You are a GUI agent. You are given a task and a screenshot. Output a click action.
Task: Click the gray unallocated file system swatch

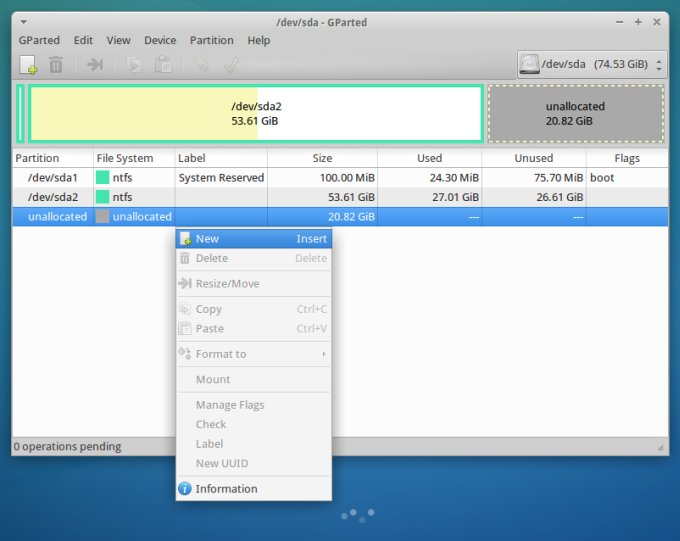[x=102, y=216]
